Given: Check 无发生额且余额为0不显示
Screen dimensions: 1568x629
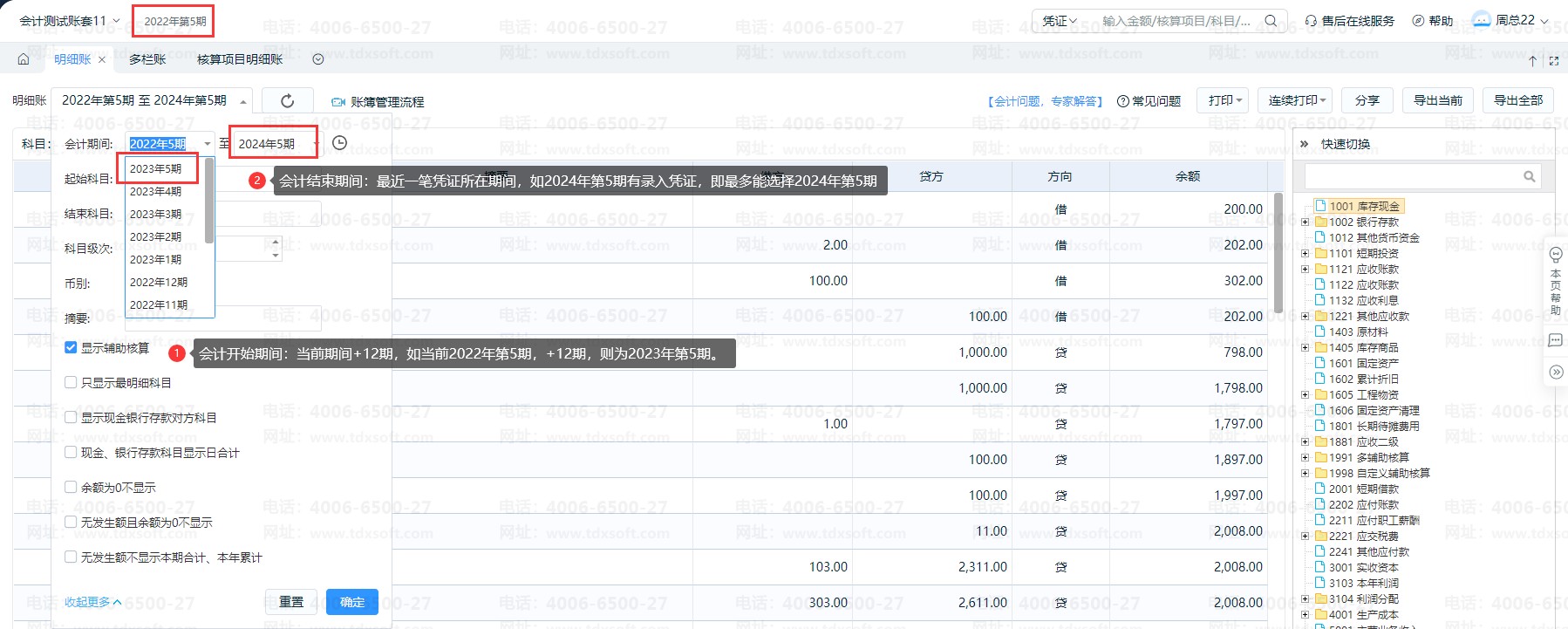Looking at the screenshot, I should coord(71,522).
